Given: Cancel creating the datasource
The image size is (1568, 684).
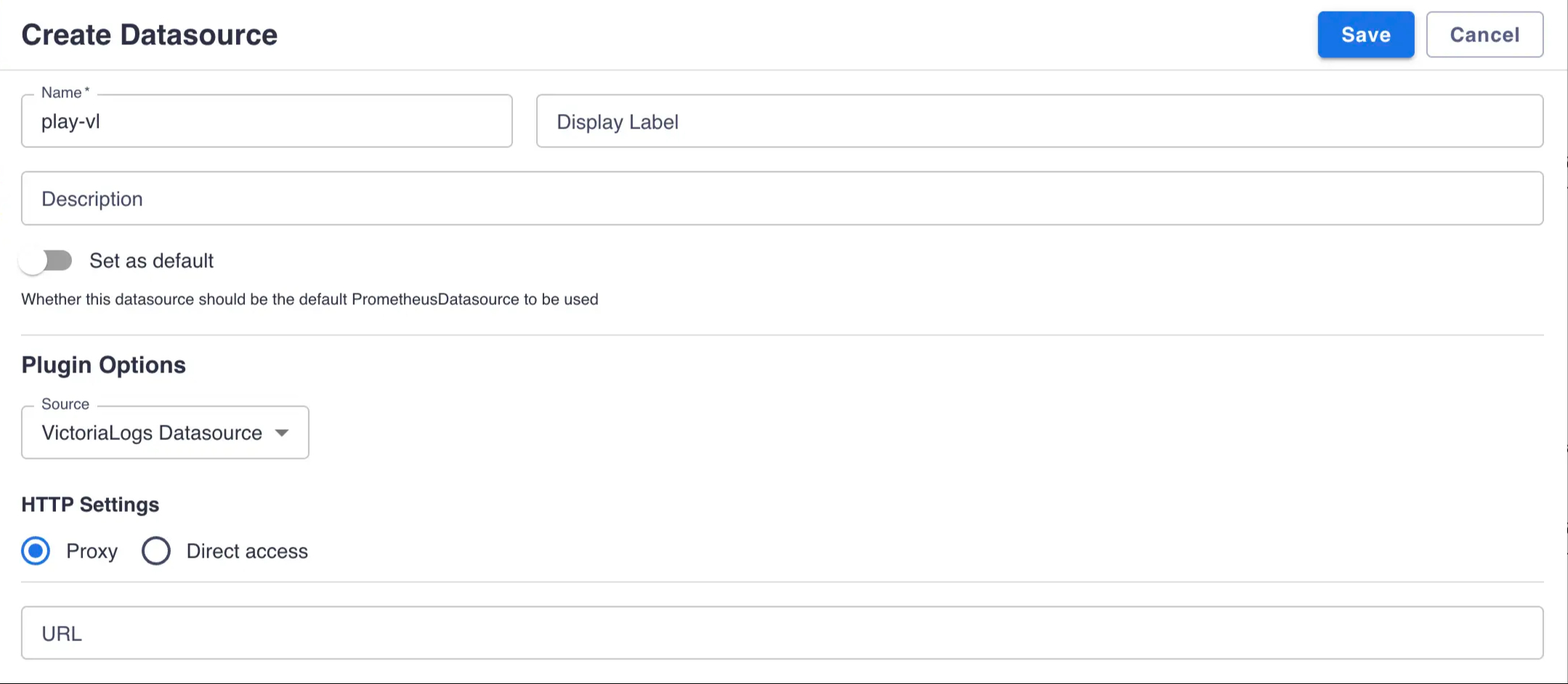Looking at the screenshot, I should [1484, 34].
